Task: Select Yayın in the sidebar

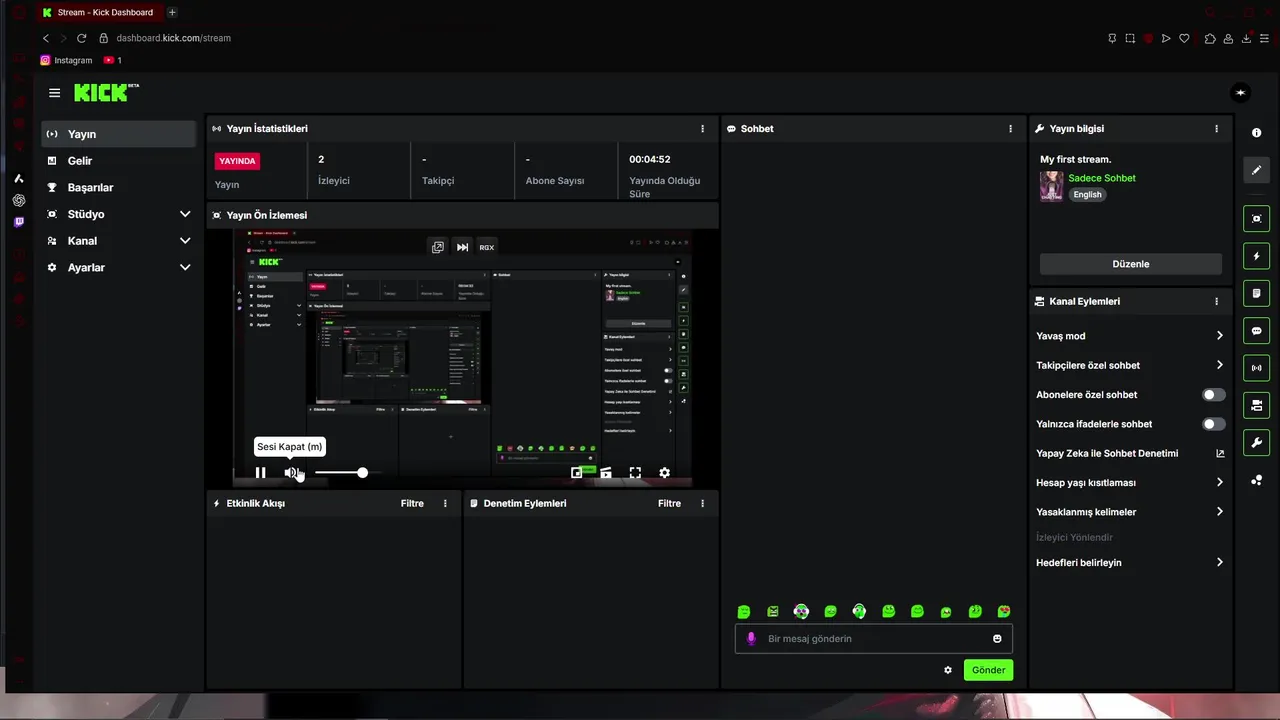Action: pos(118,134)
